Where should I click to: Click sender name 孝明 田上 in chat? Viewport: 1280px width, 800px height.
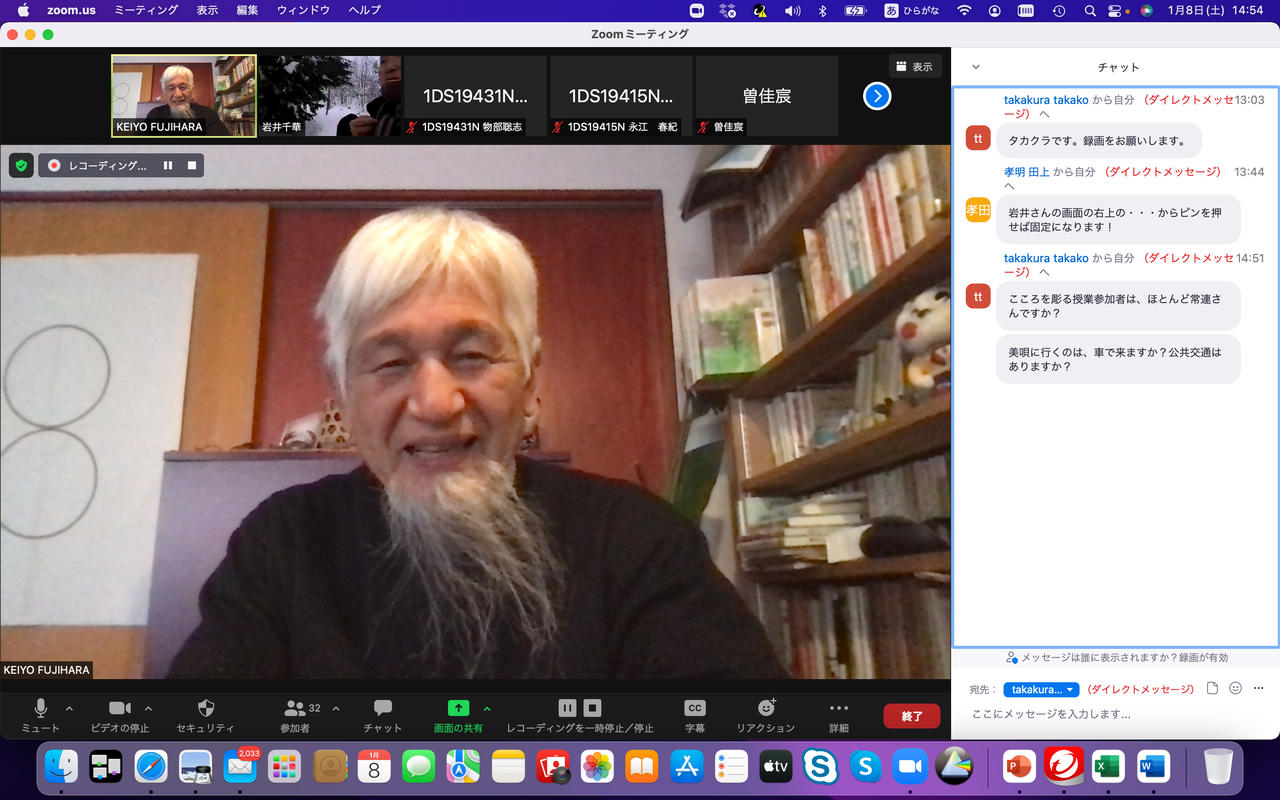(x=1026, y=172)
